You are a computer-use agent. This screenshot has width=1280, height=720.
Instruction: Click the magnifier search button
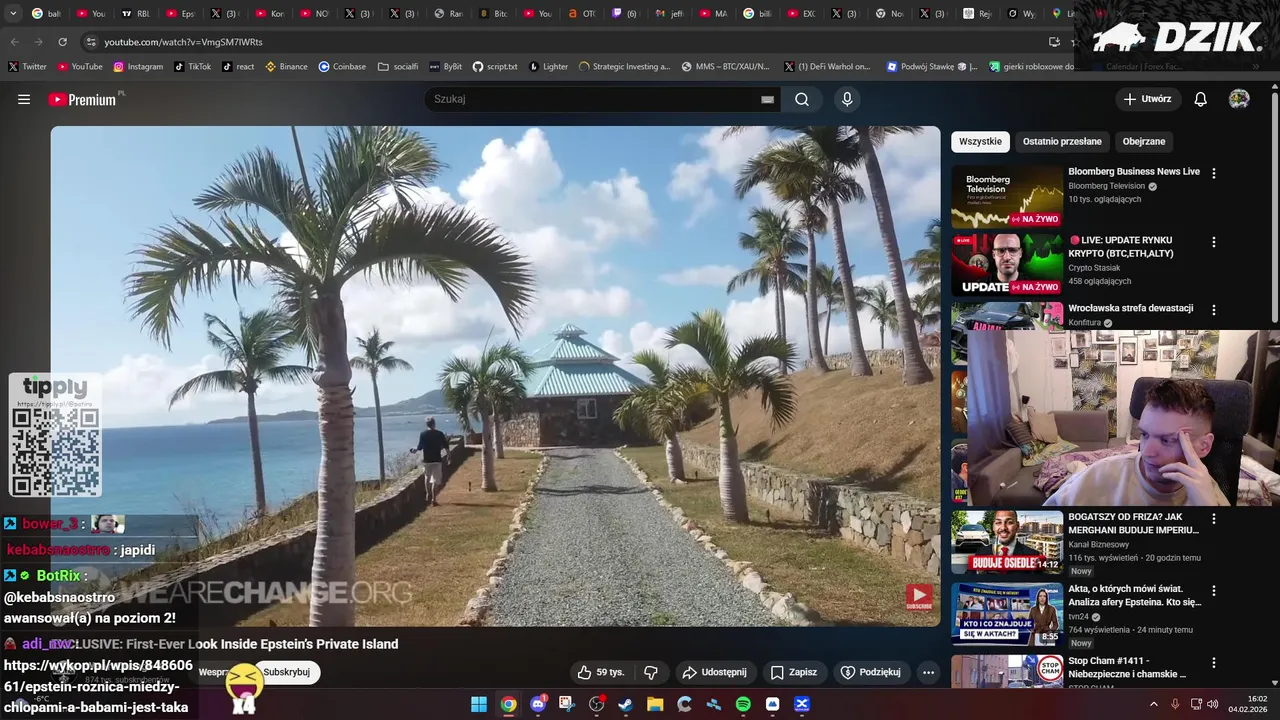coord(802,99)
